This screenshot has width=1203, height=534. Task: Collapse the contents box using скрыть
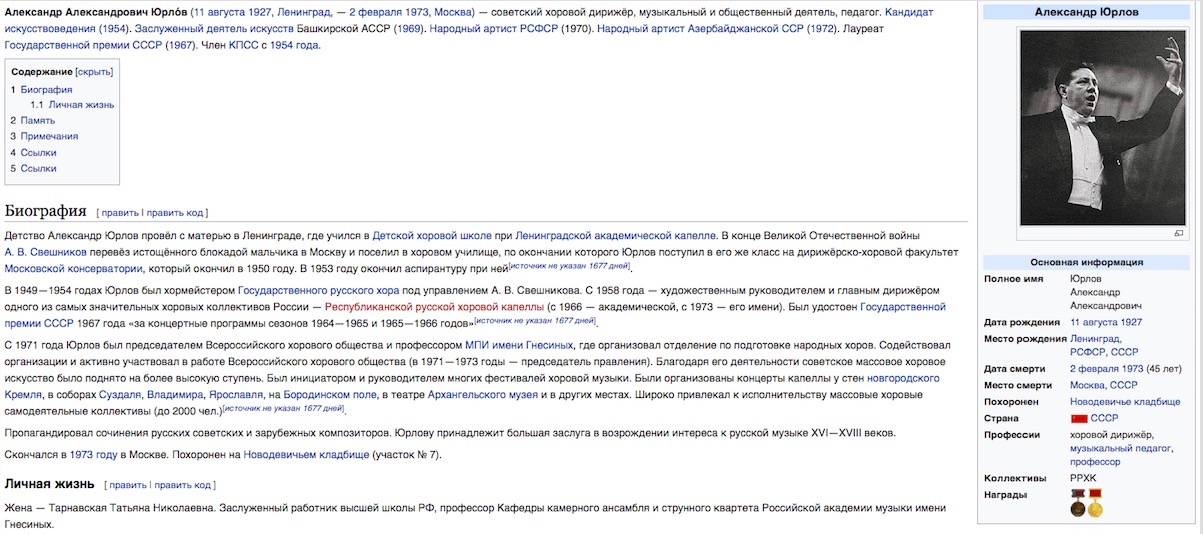pyautogui.click(x=95, y=72)
